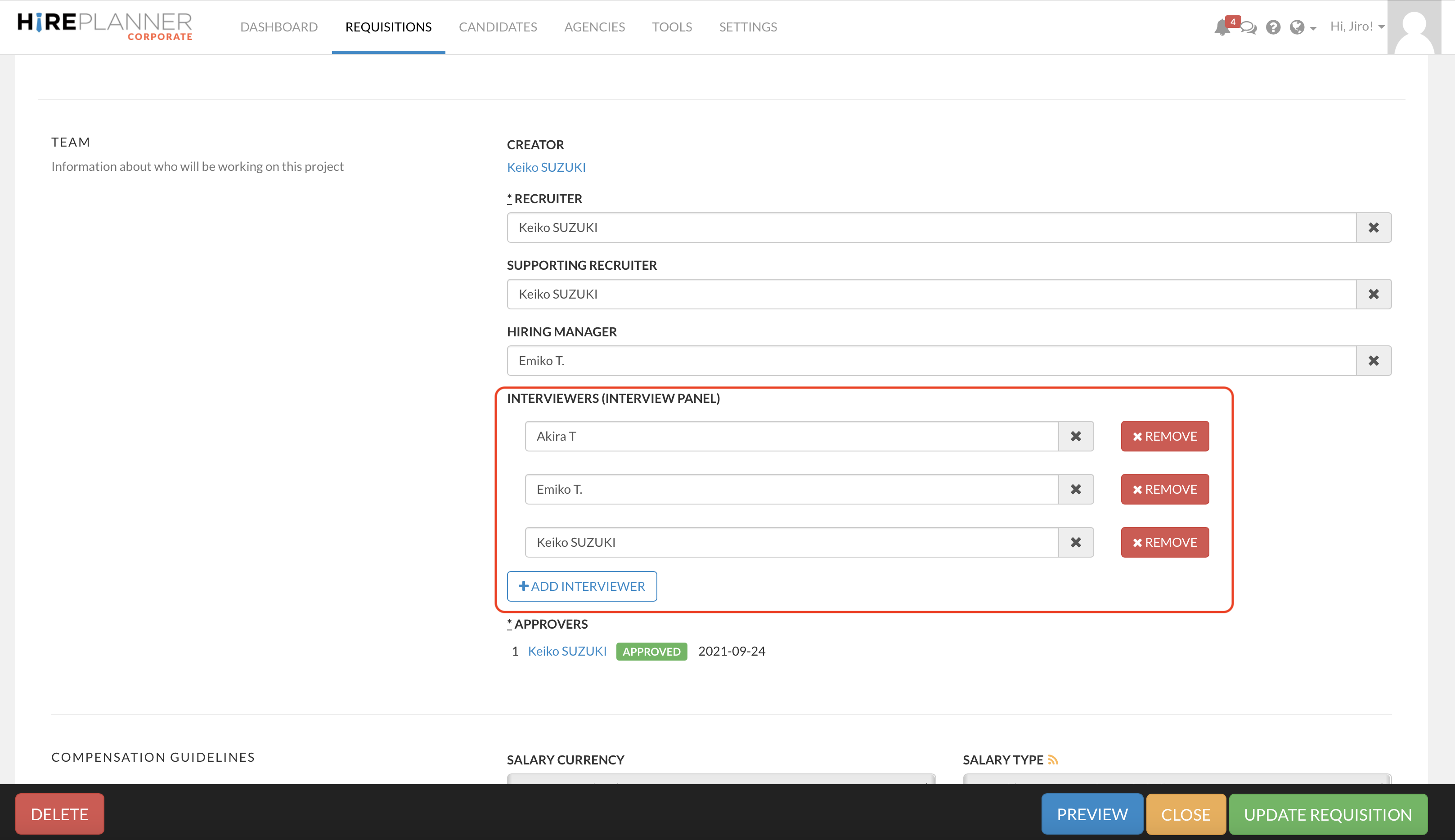Click the user avatar thumbnail
This screenshot has width=1455, height=840.
(x=1414, y=27)
